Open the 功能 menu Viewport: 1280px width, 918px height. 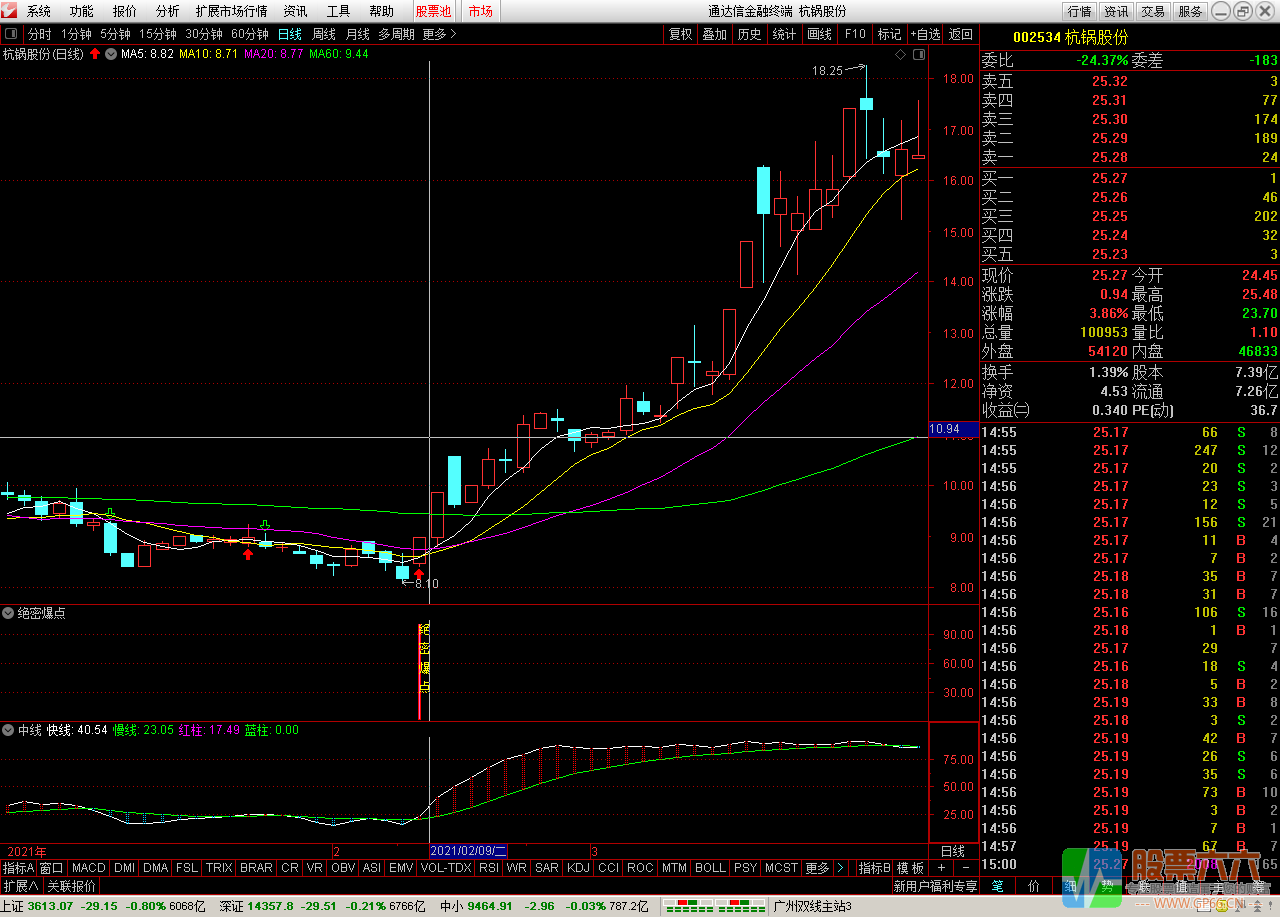pyautogui.click(x=82, y=11)
